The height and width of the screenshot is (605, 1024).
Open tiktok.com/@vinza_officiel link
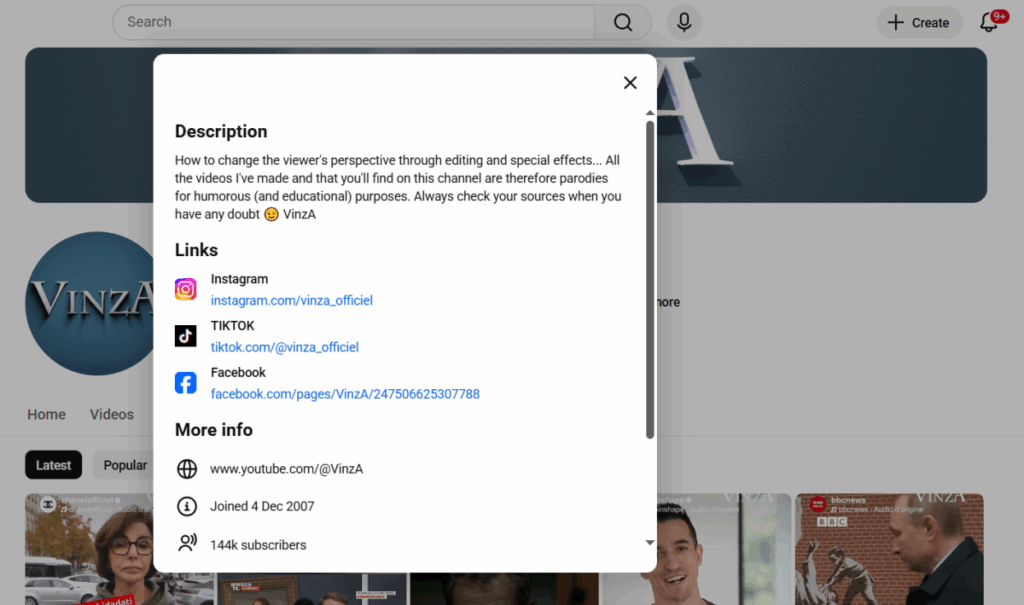point(284,347)
